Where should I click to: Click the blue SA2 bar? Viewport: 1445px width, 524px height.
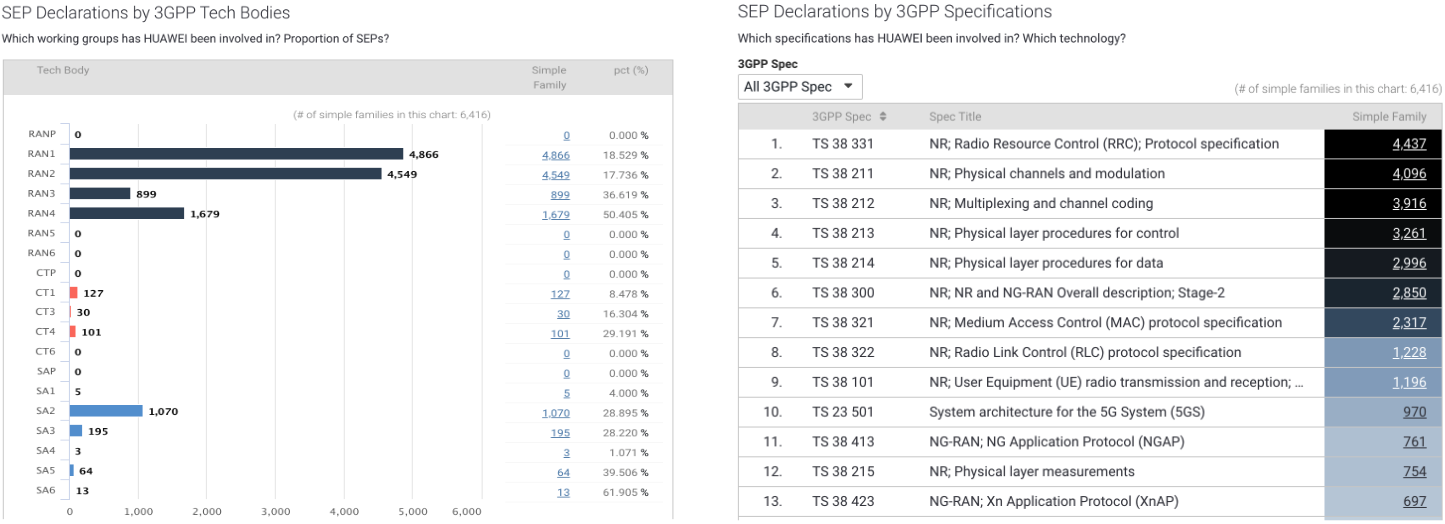tap(106, 411)
